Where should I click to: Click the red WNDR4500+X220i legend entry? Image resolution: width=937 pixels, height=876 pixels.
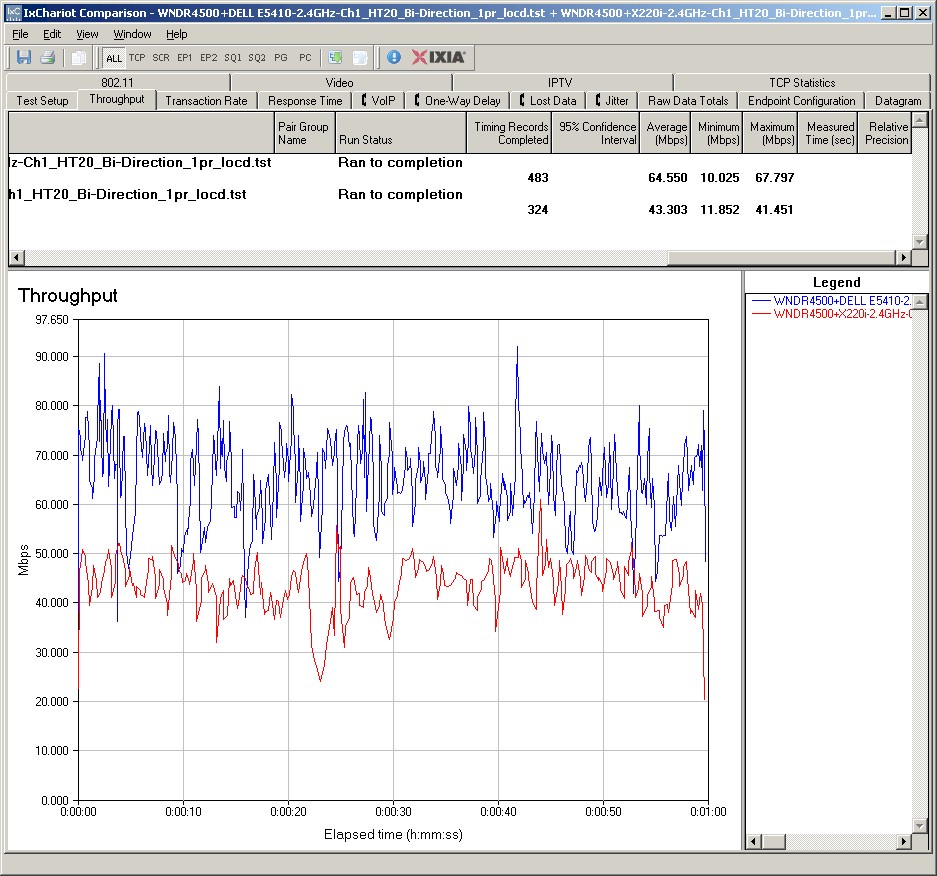[831, 314]
